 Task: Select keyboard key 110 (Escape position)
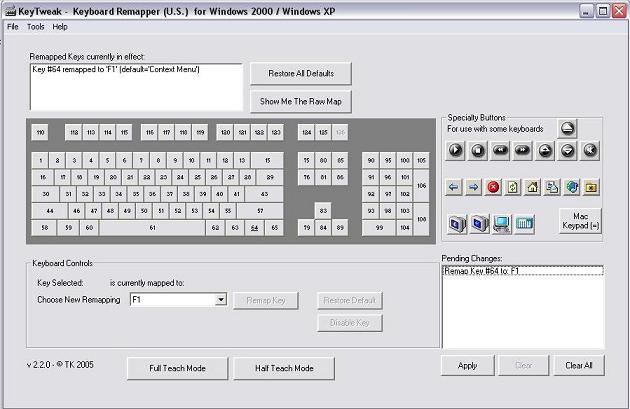tap(40, 132)
